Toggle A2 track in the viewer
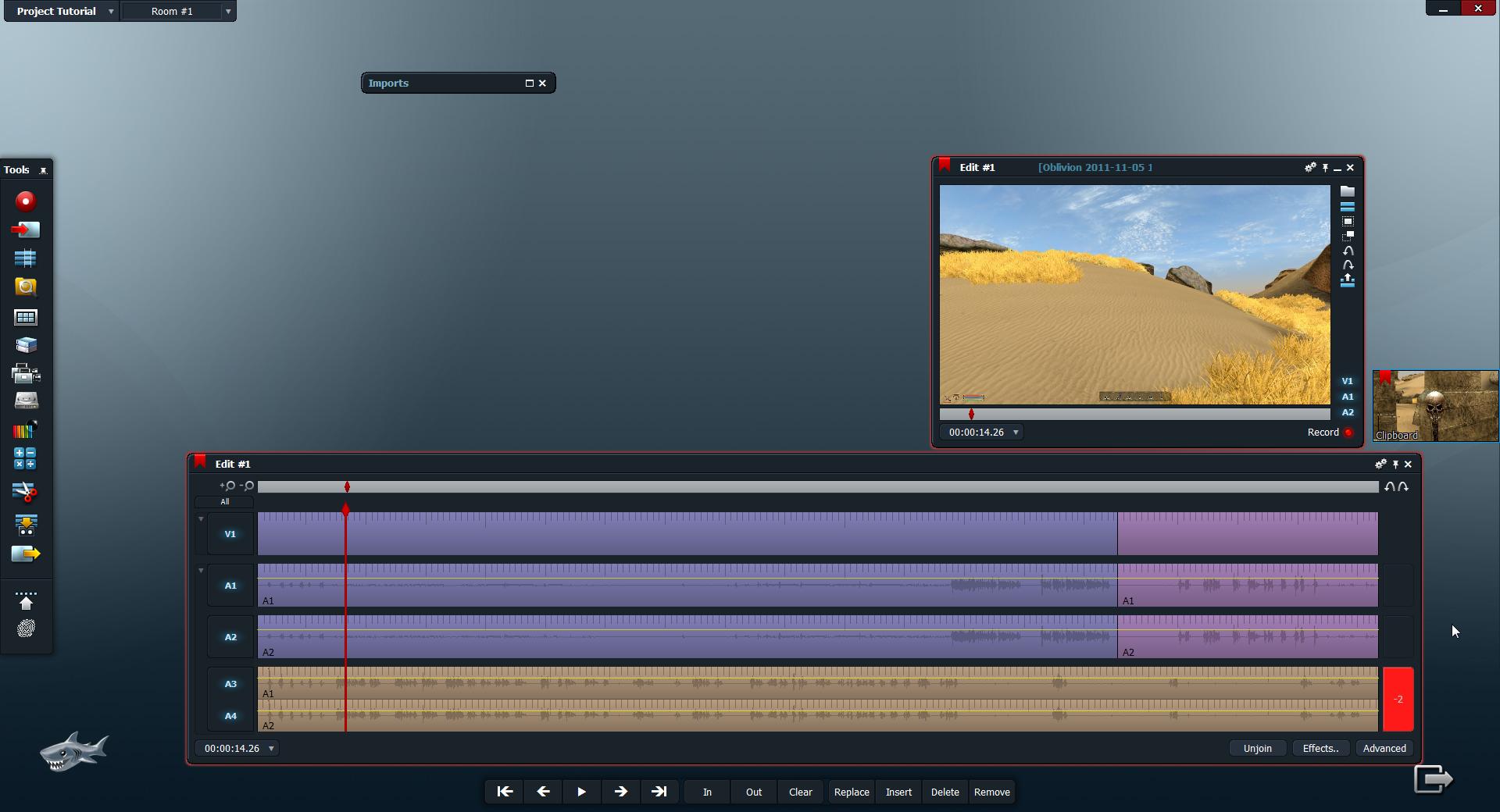 (1347, 412)
